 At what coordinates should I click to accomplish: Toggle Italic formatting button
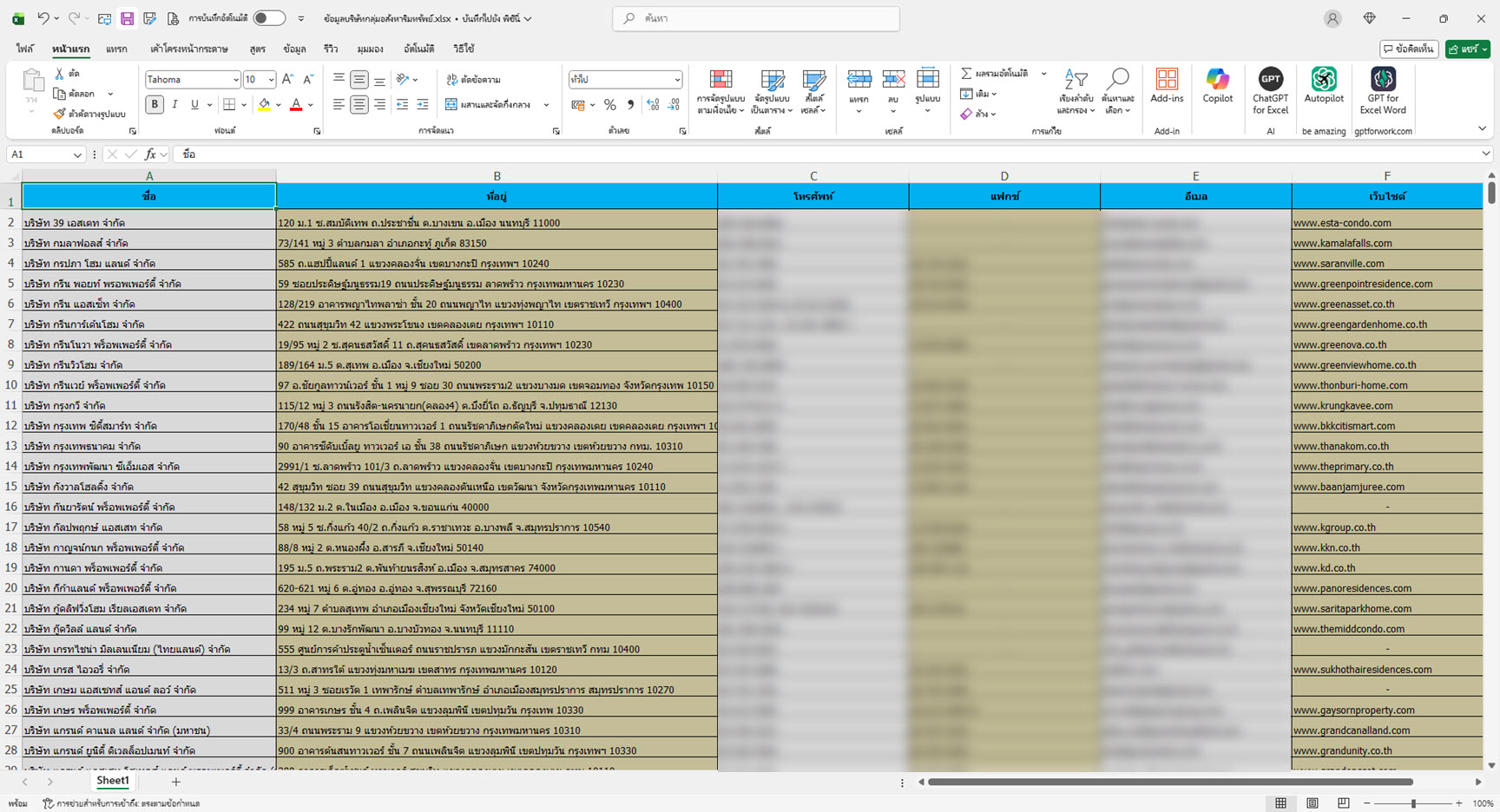click(174, 105)
